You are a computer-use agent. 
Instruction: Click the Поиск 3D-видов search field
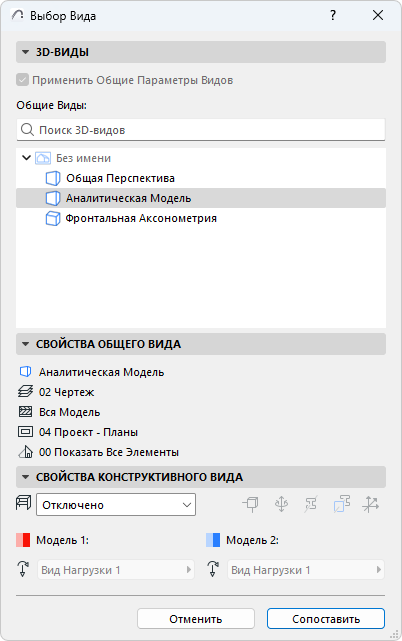tap(201, 130)
